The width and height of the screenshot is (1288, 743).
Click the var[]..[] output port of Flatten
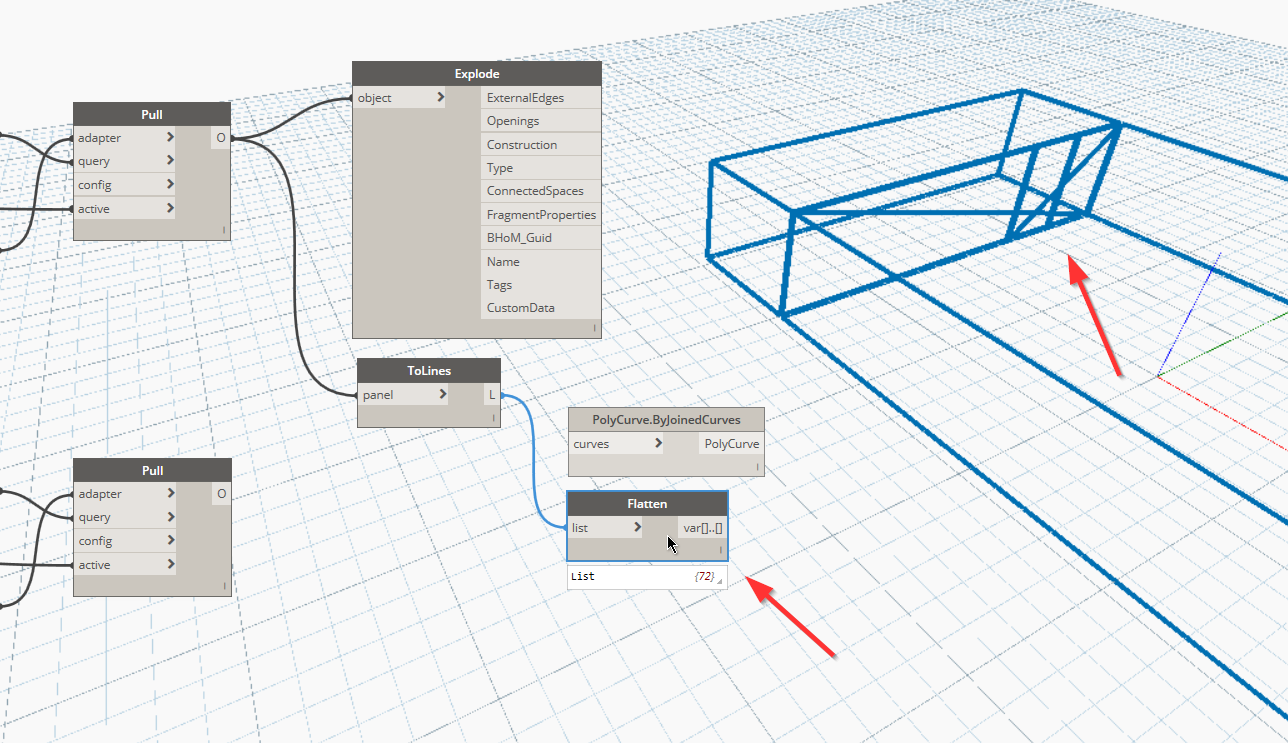click(x=703, y=527)
